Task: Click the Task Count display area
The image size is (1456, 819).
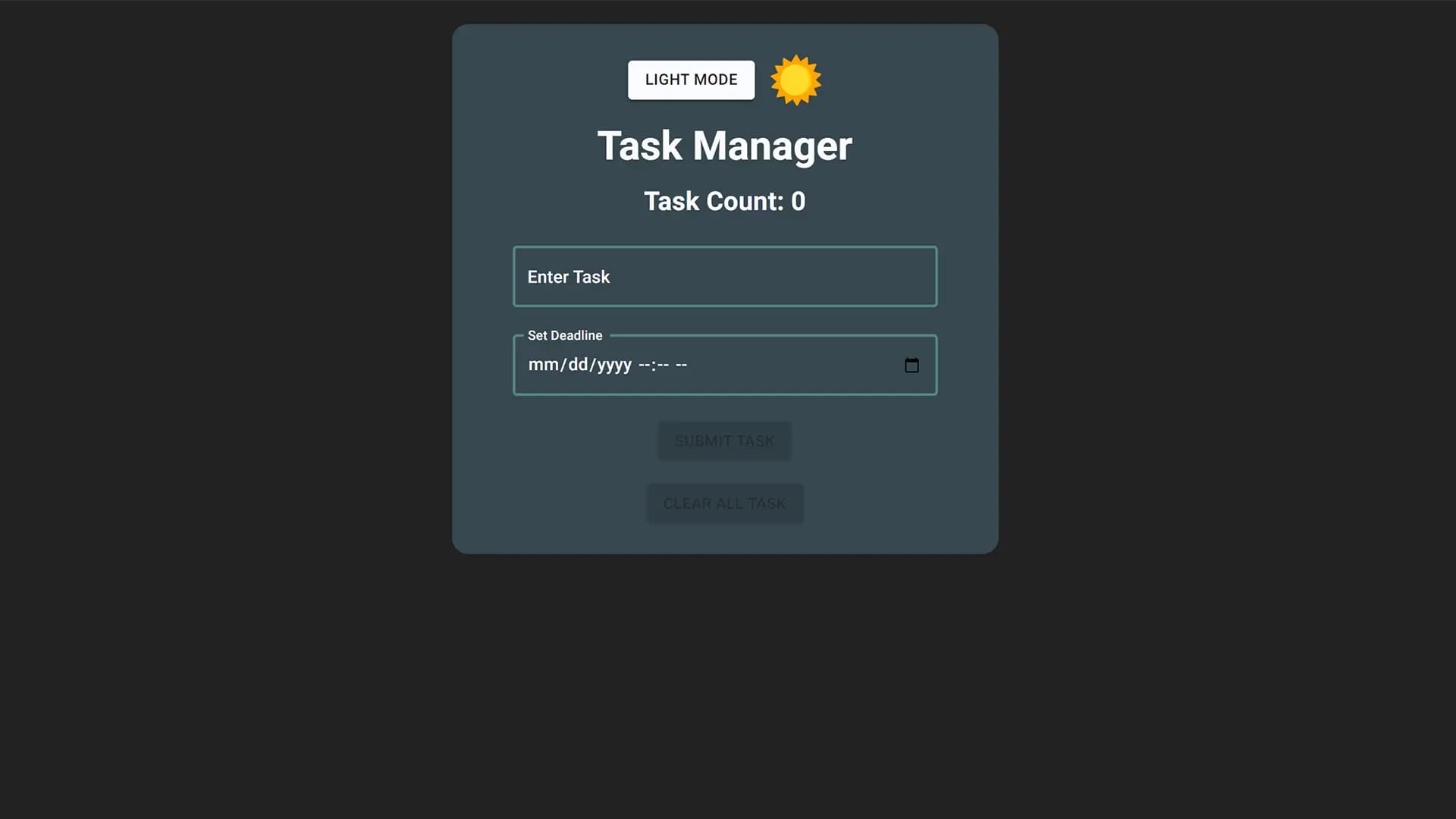Action: click(724, 201)
